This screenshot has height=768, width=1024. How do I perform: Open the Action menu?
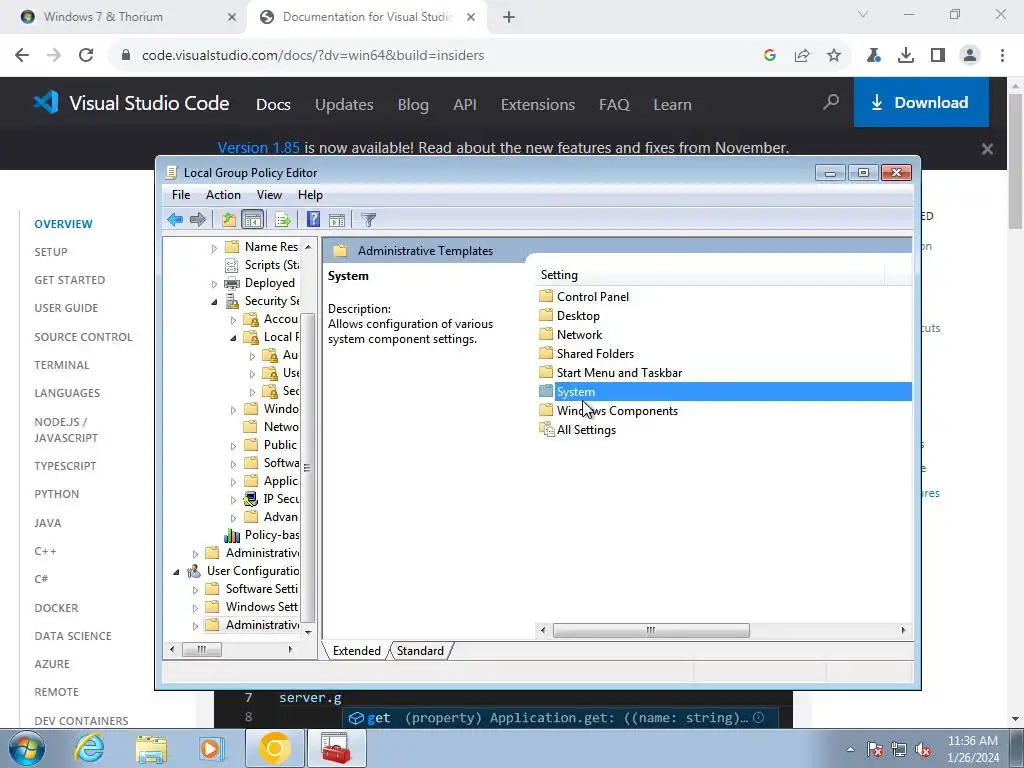223,195
